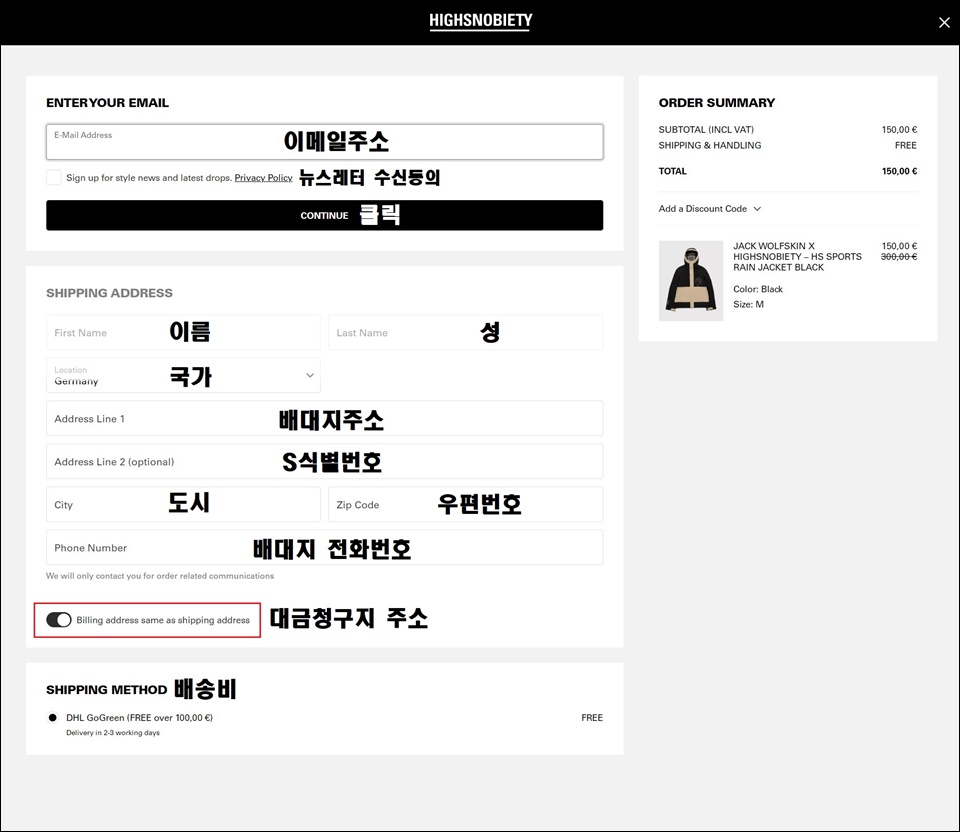
Task: Click the 'SUBTOTAL (INCL VAT)' summary label
Action: [706, 130]
